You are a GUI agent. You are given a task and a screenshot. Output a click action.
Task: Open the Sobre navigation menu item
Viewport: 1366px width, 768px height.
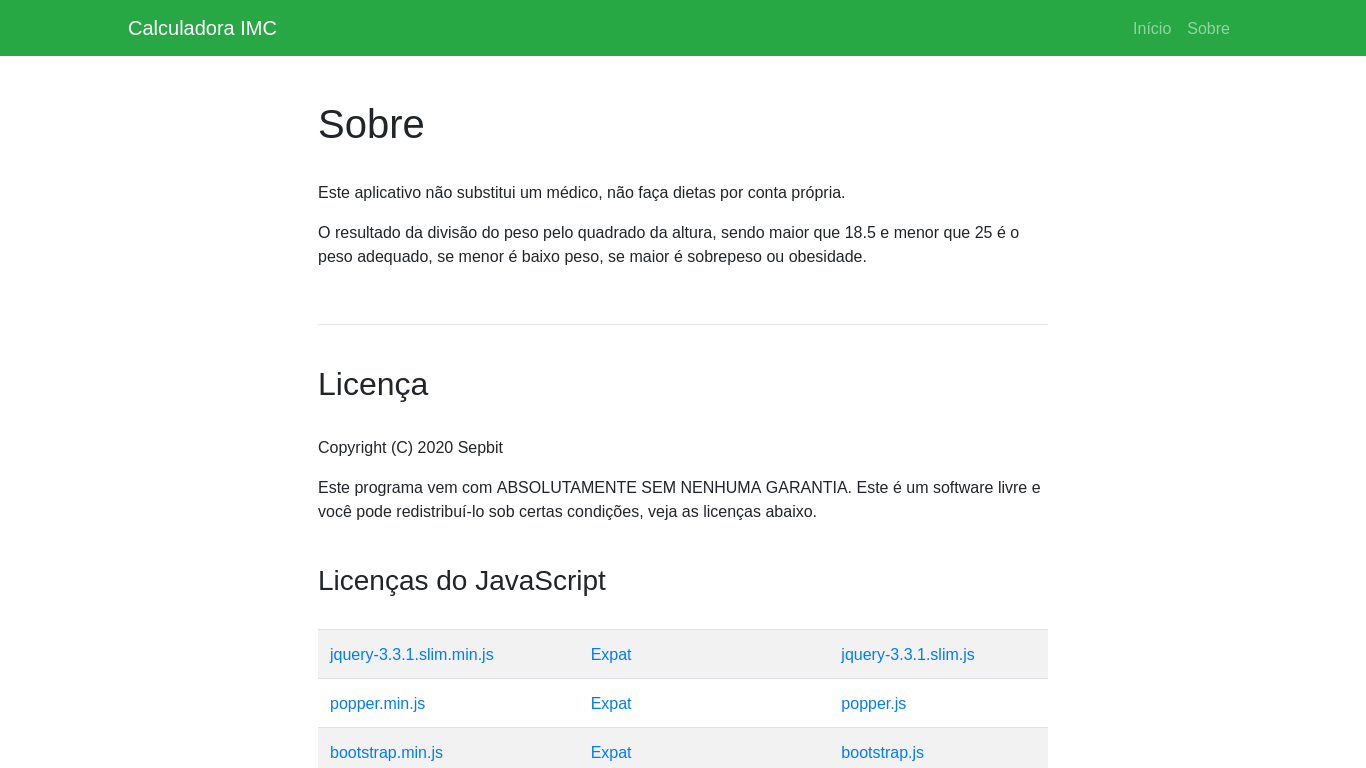click(1208, 28)
